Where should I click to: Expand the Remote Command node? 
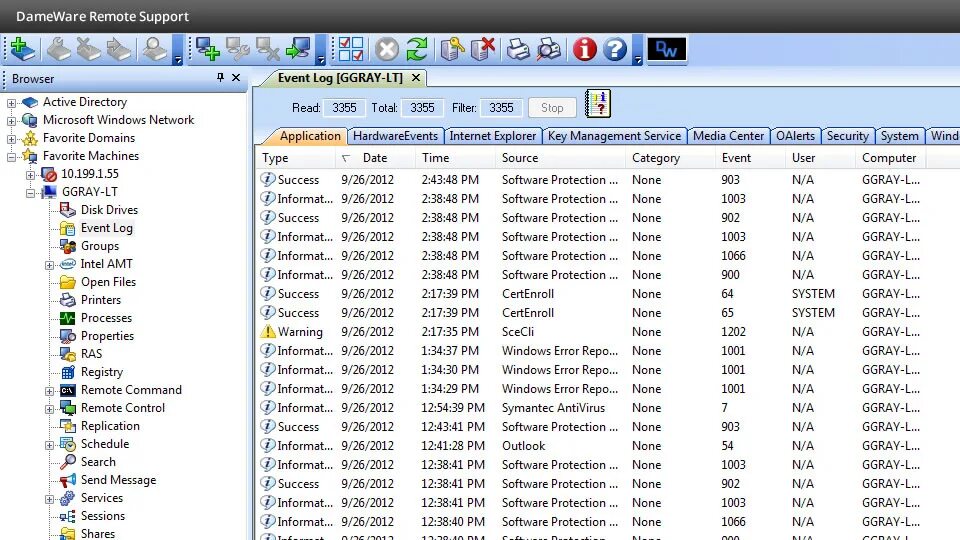pyautogui.click(x=49, y=391)
